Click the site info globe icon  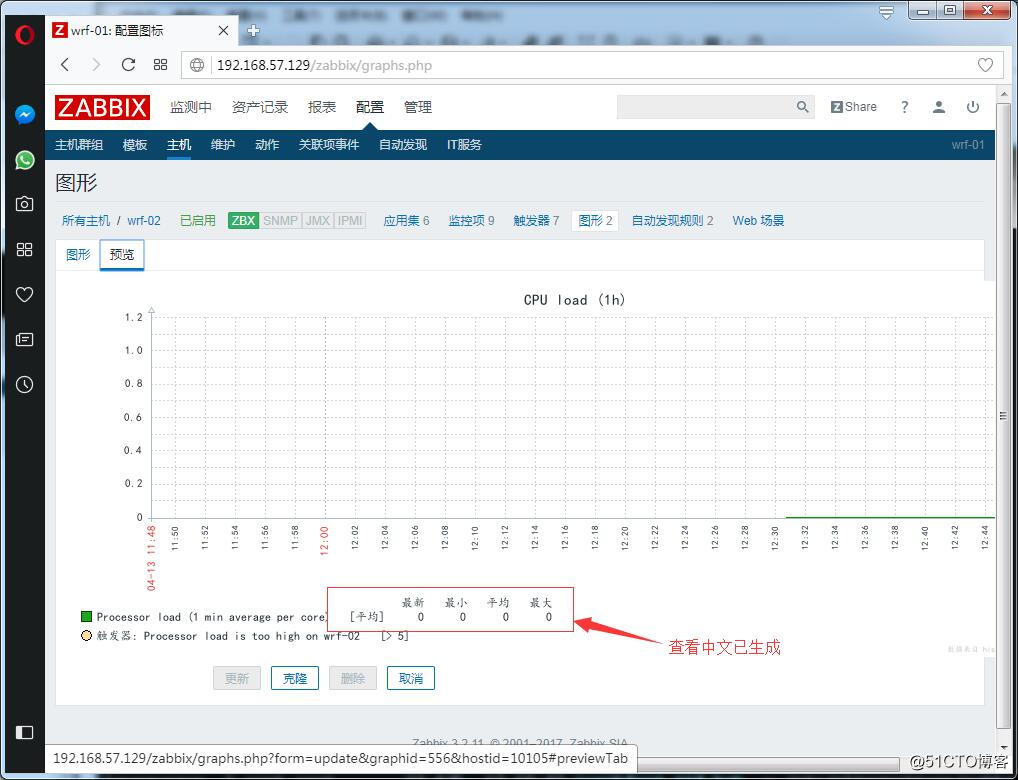click(197, 65)
